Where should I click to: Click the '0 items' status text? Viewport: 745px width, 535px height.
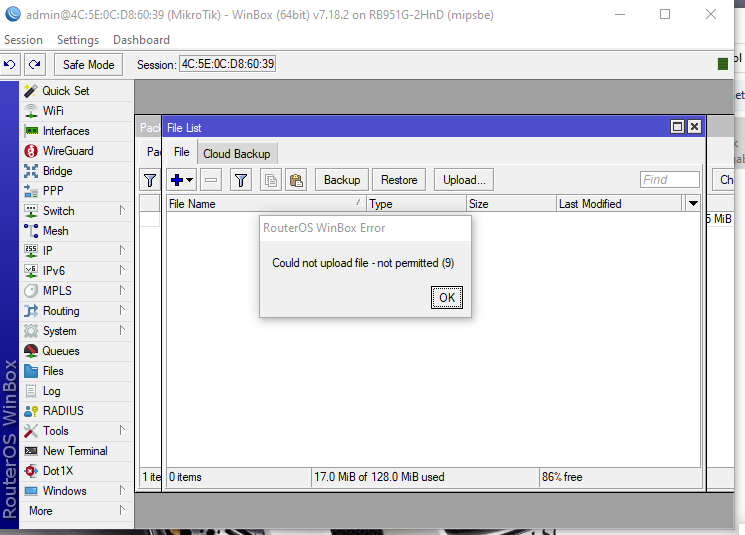pyautogui.click(x=185, y=477)
